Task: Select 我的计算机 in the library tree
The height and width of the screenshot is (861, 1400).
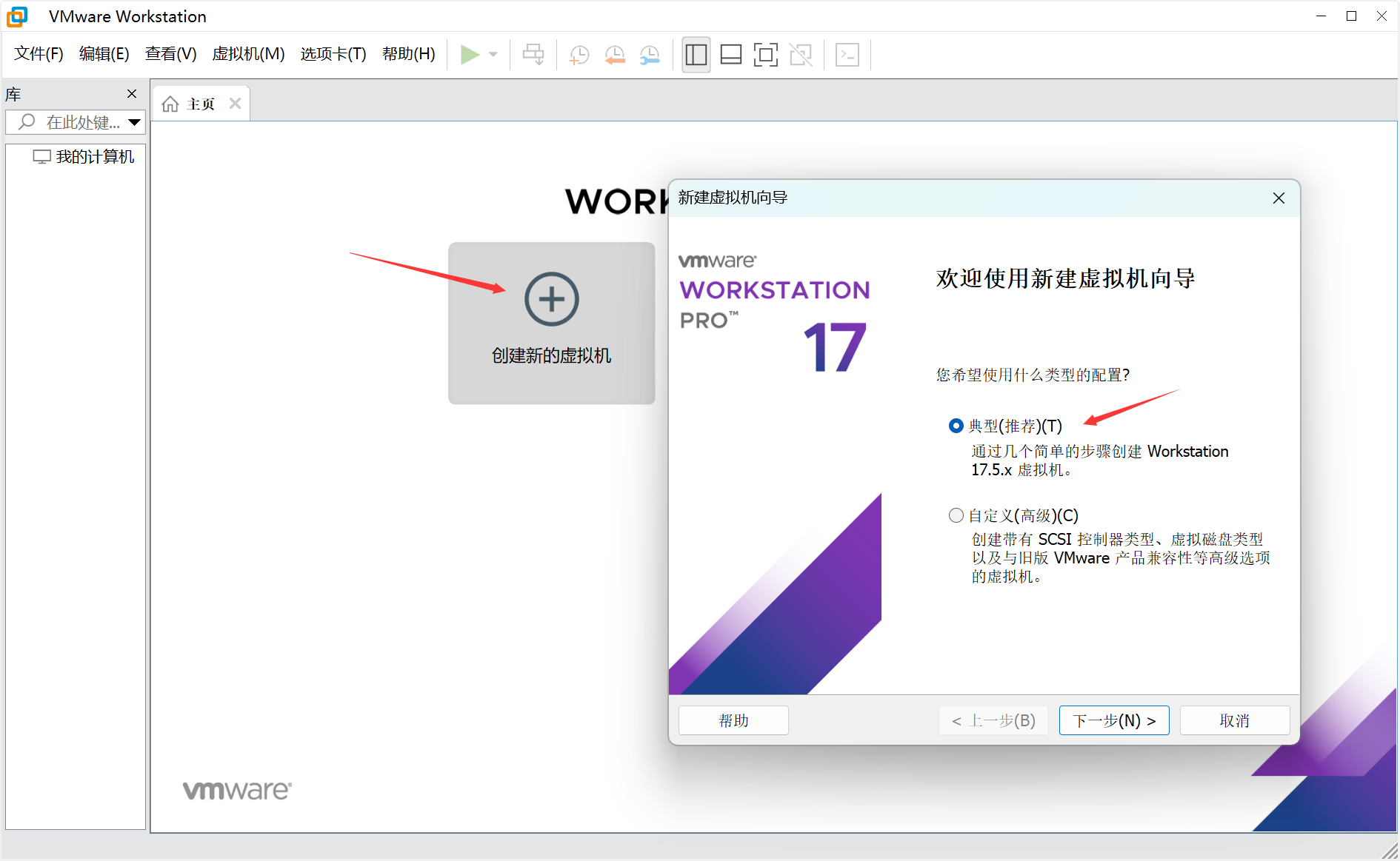Action: pos(84,157)
